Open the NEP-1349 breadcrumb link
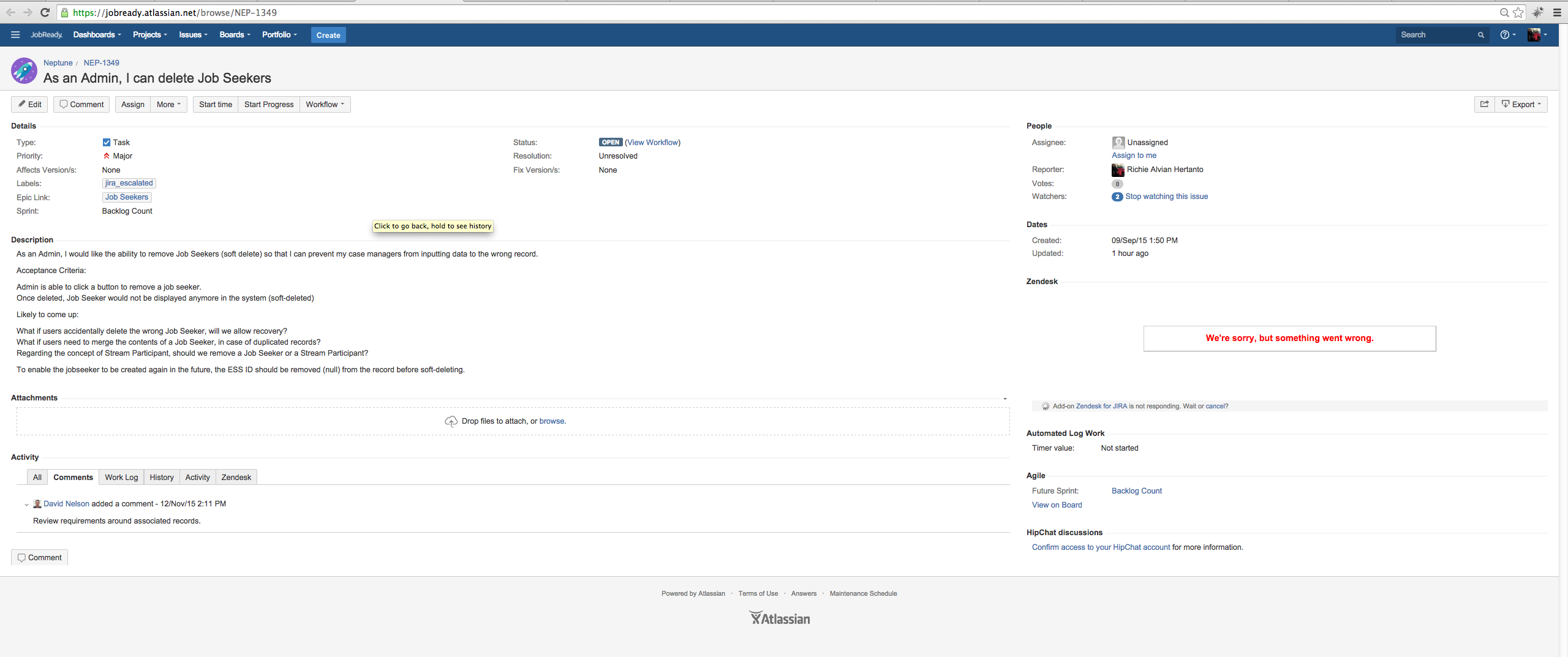The width and height of the screenshot is (1568, 657). click(102, 63)
